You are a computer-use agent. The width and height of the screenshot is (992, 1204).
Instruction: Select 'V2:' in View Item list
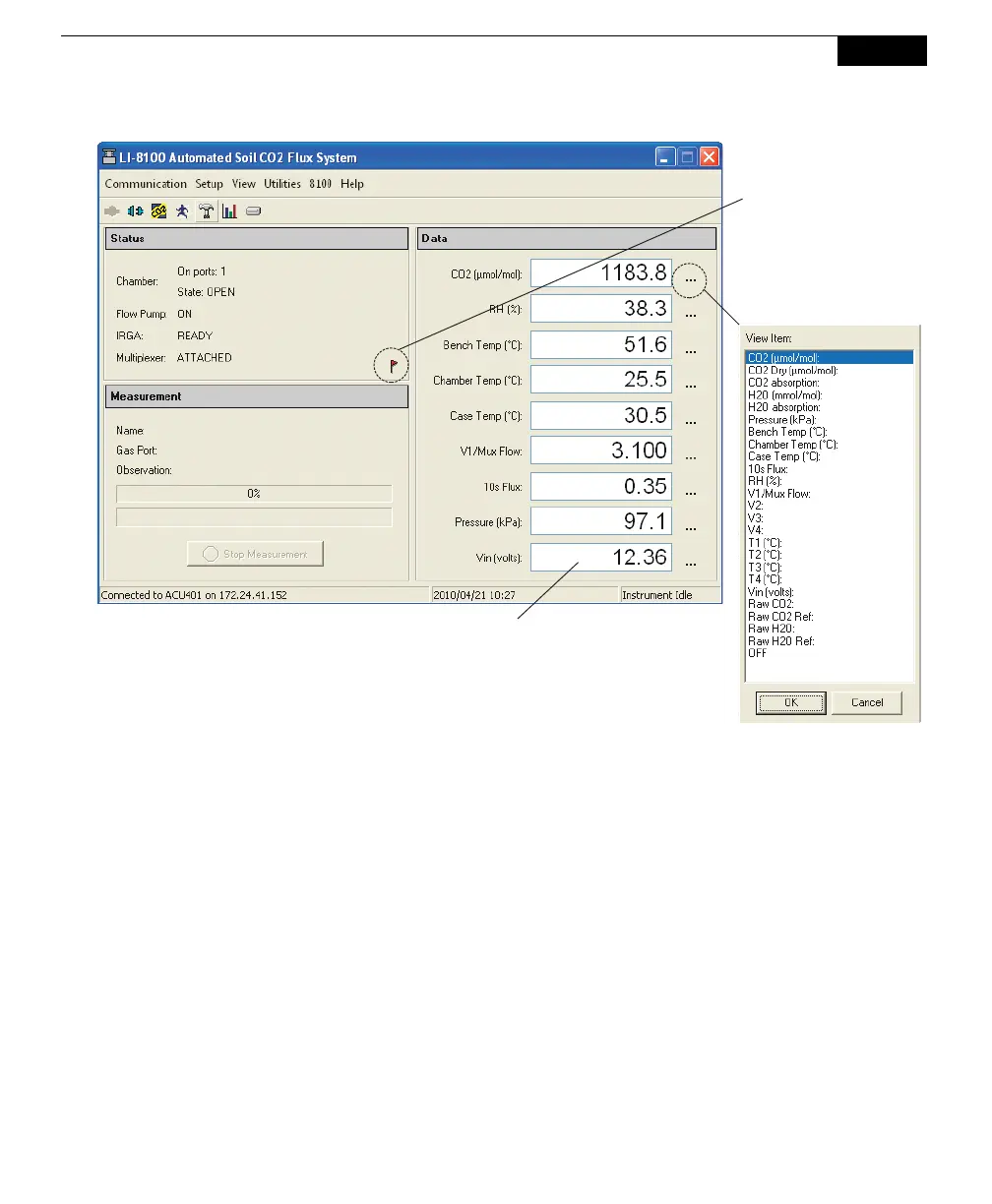point(830,506)
